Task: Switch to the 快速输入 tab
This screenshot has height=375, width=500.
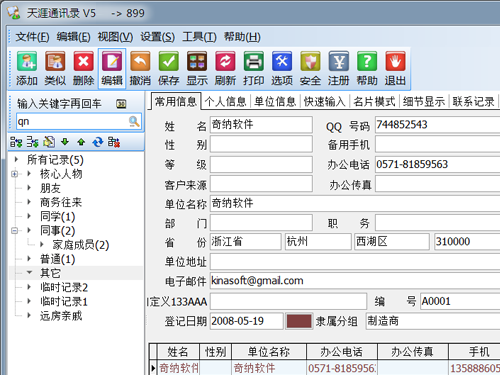Action: (324, 101)
